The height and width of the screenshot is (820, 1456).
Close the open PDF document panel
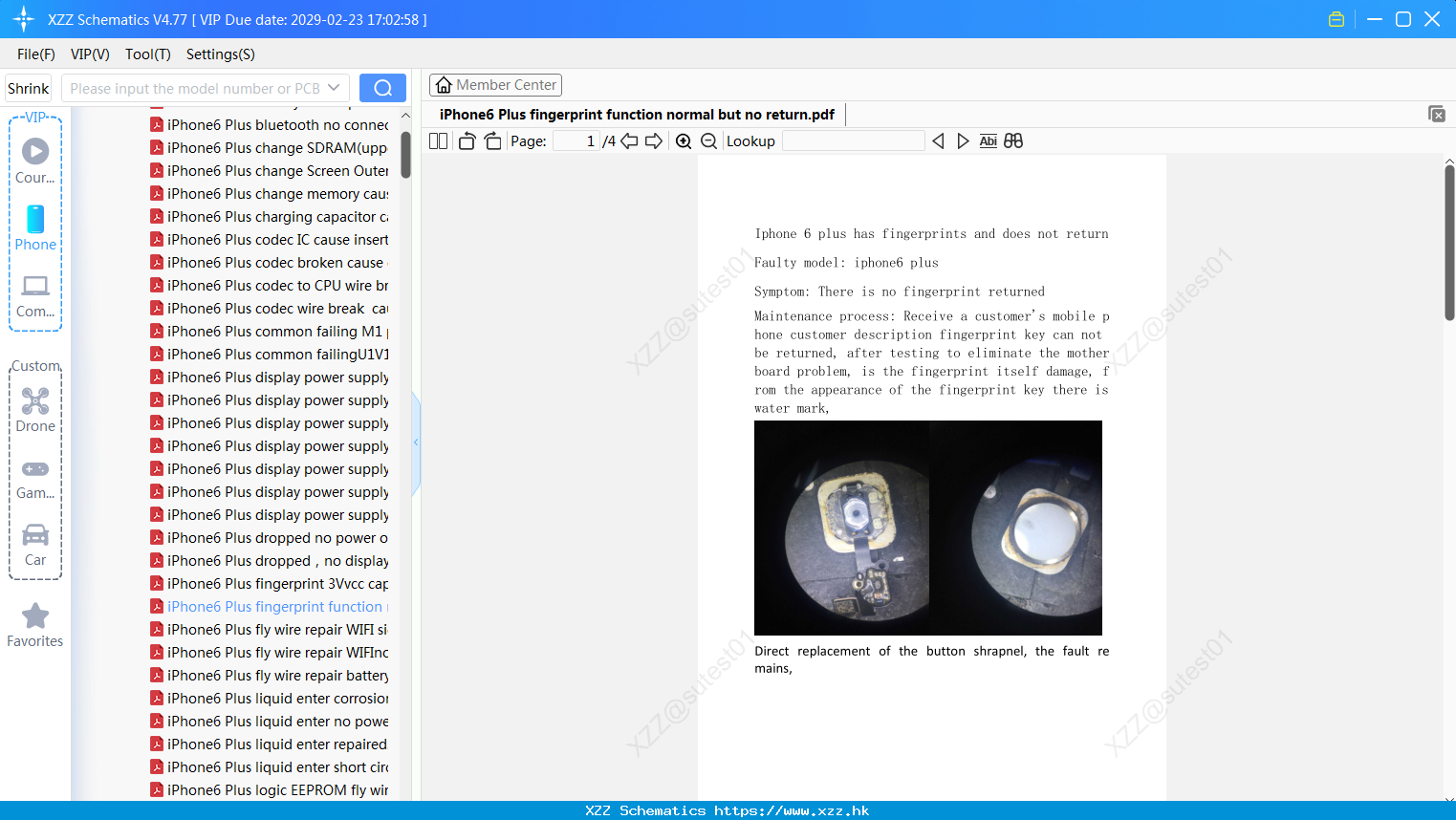point(1436,114)
